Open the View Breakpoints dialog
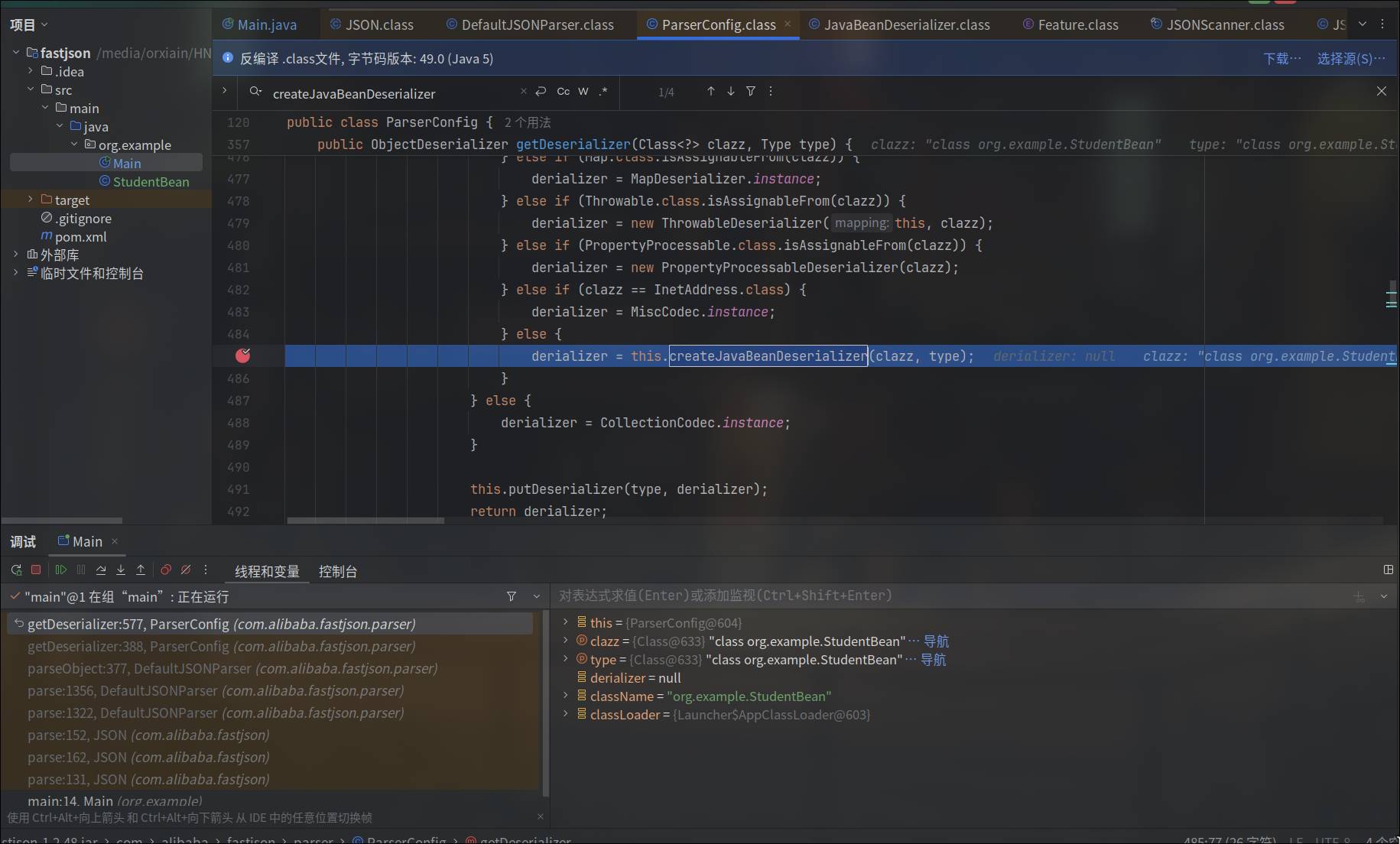 click(165, 570)
